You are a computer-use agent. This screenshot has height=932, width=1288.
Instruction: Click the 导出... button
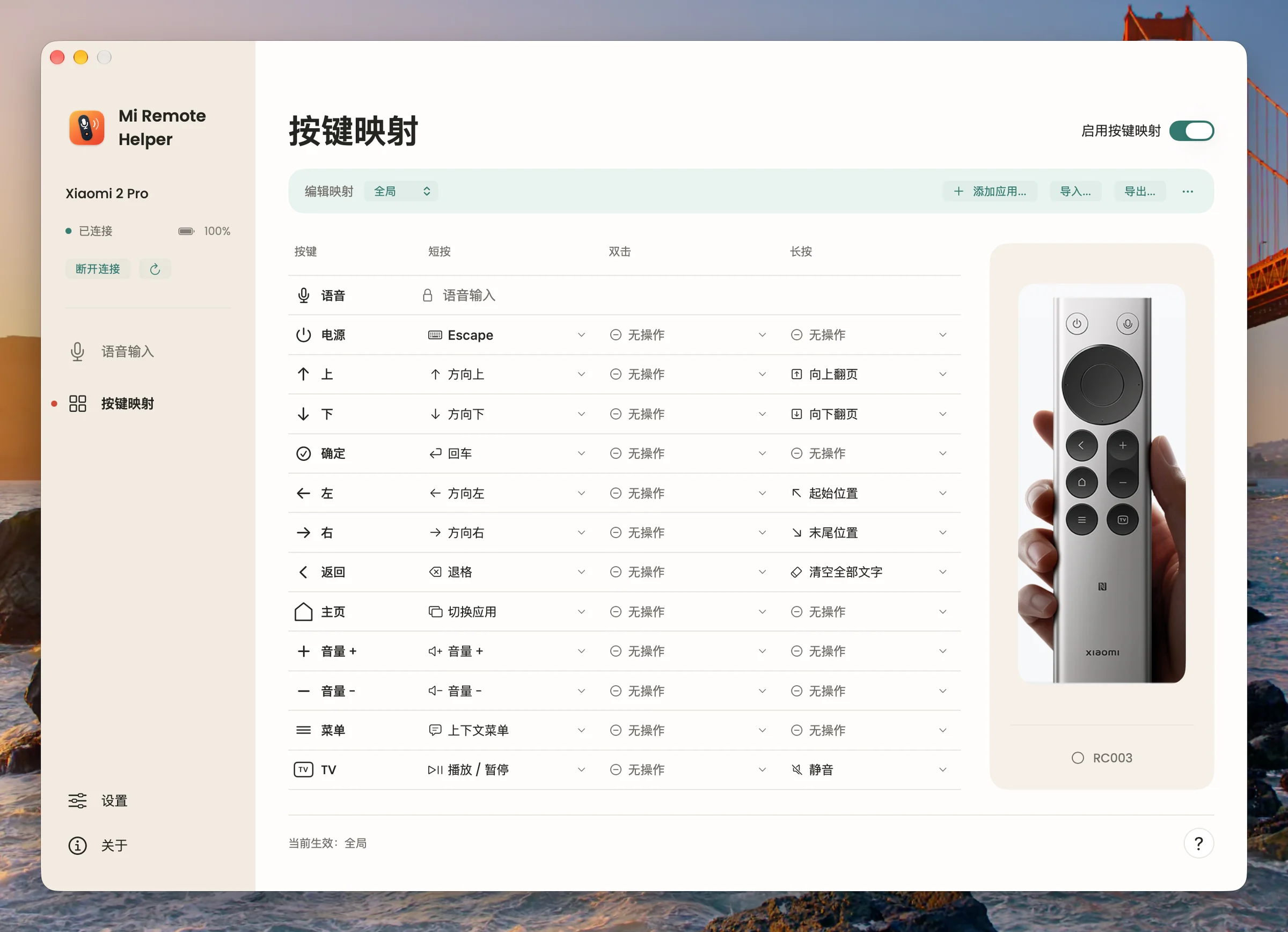(1139, 192)
